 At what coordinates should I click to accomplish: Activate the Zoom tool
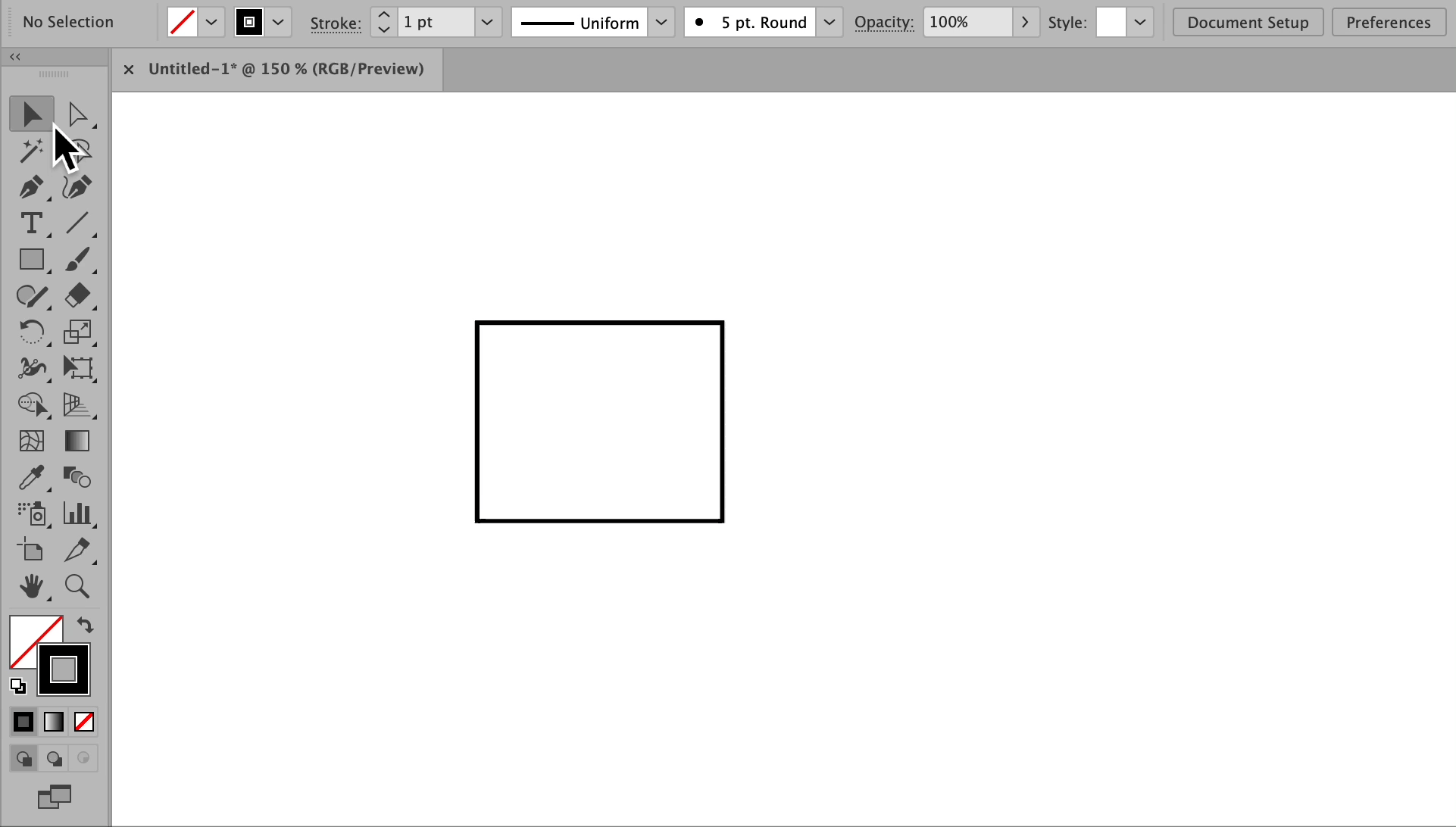(x=77, y=586)
